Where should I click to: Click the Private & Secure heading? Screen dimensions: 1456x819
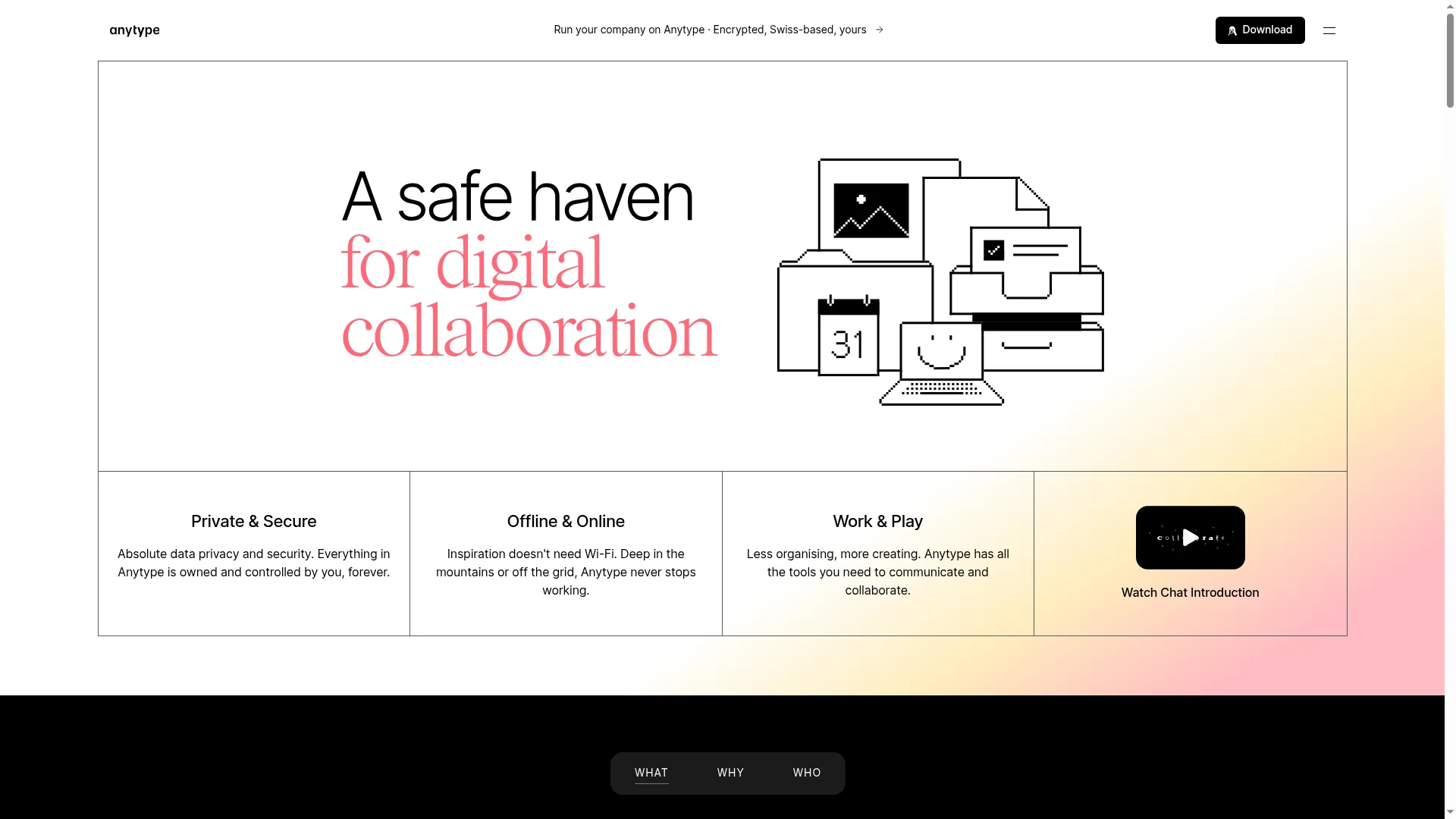point(254,522)
